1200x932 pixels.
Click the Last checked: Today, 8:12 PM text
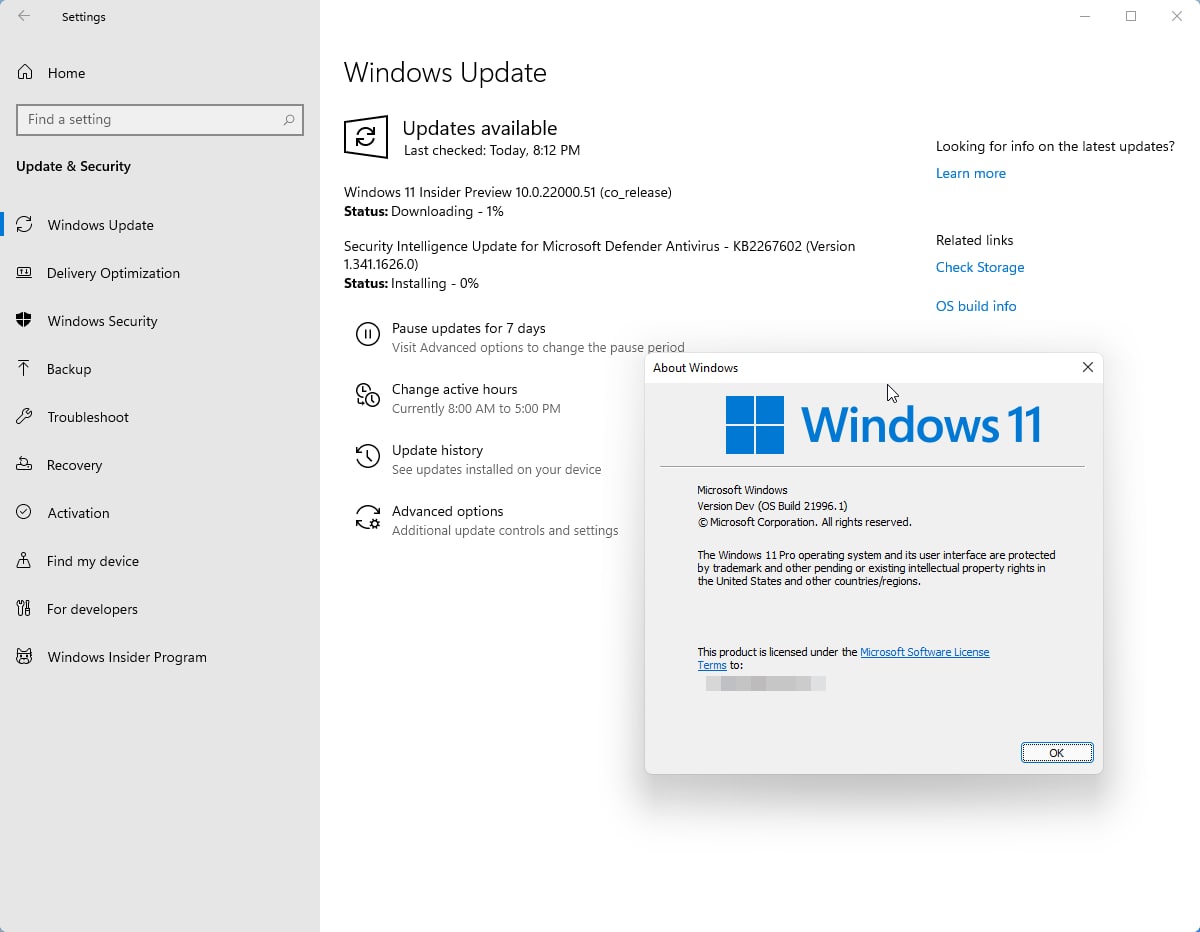492,150
